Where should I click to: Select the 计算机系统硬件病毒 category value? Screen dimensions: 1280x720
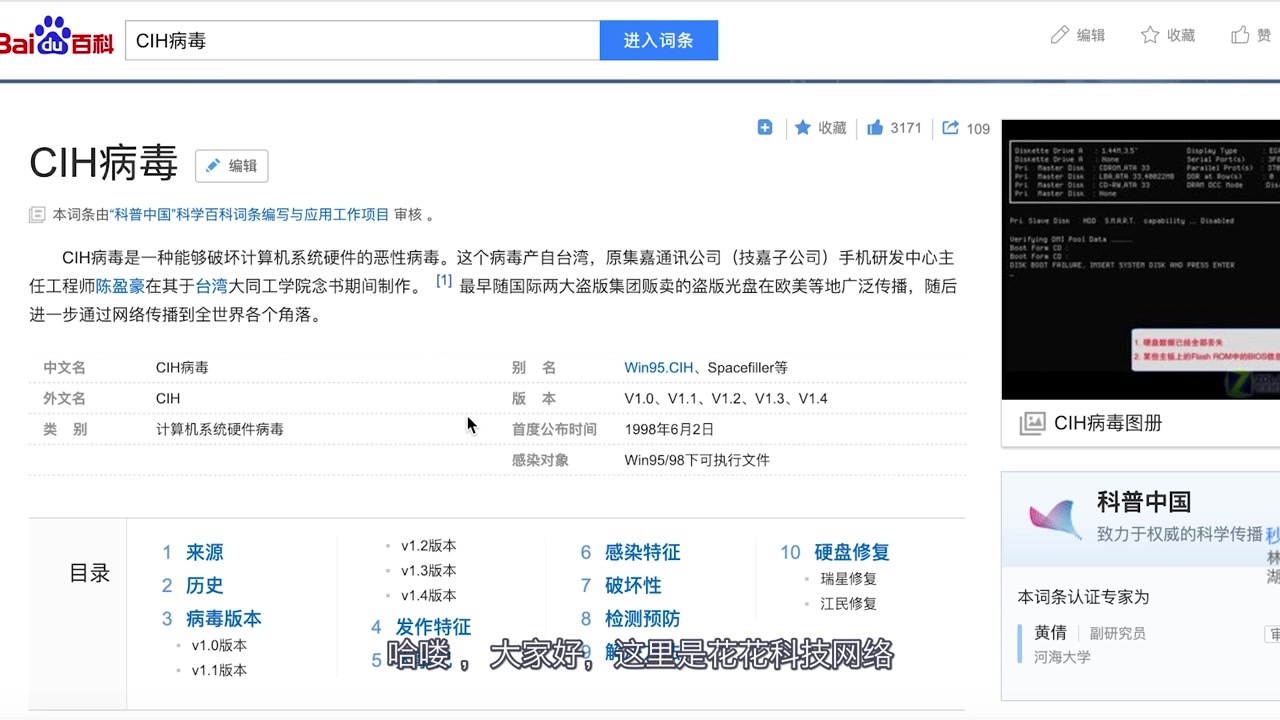point(220,429)
